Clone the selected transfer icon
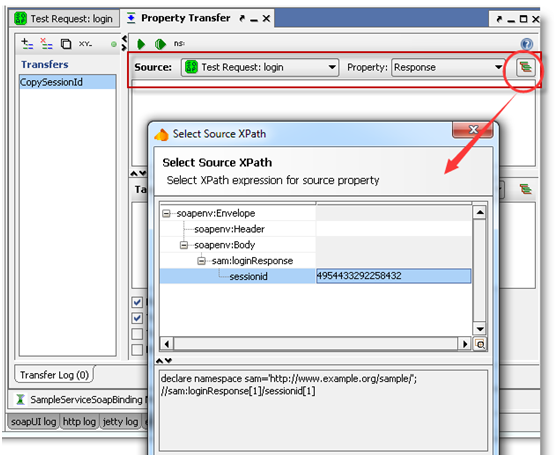558x457 pixels. point(66,44)
